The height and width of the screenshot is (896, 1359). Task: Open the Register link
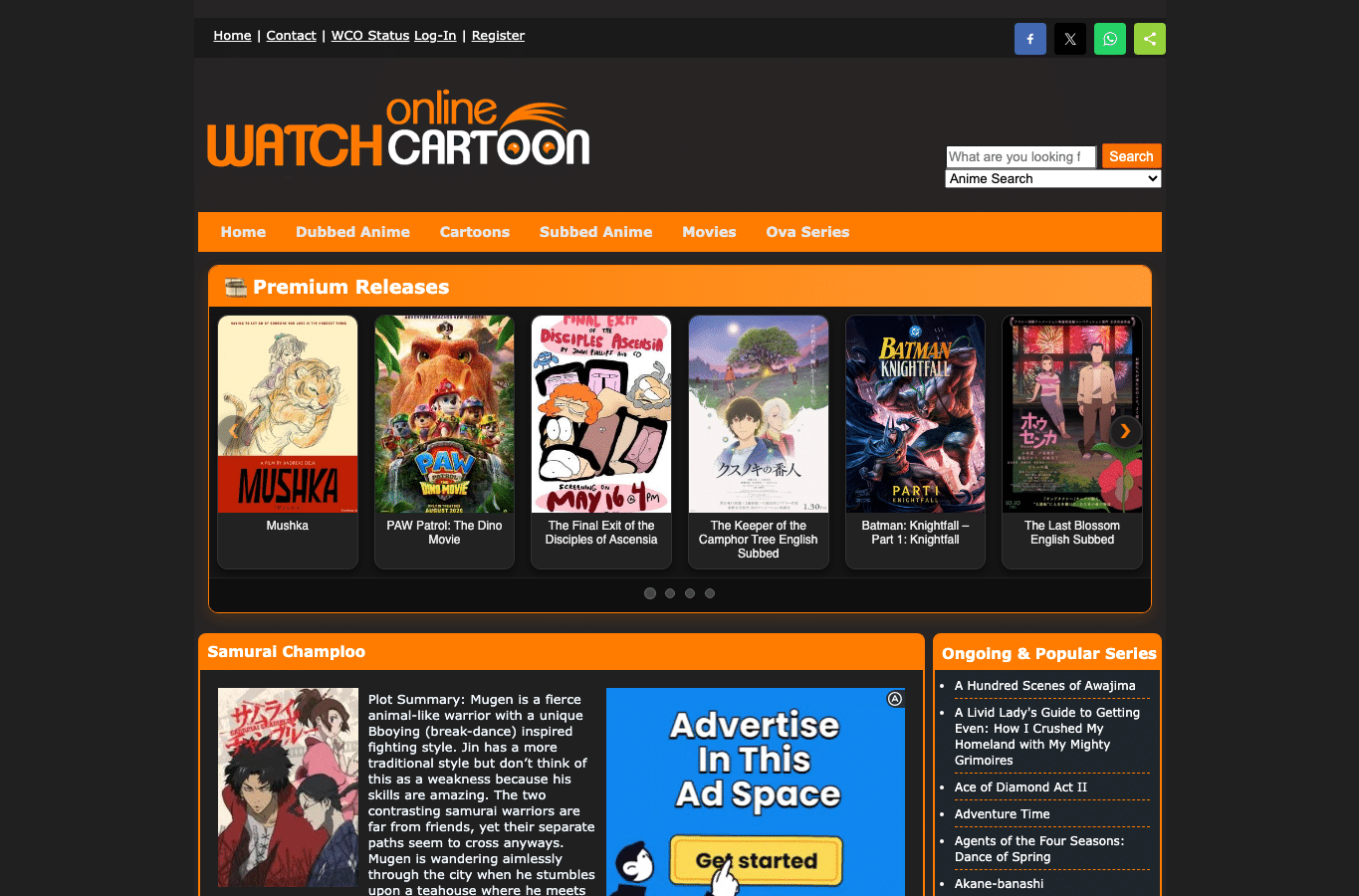tap(498, 36)
